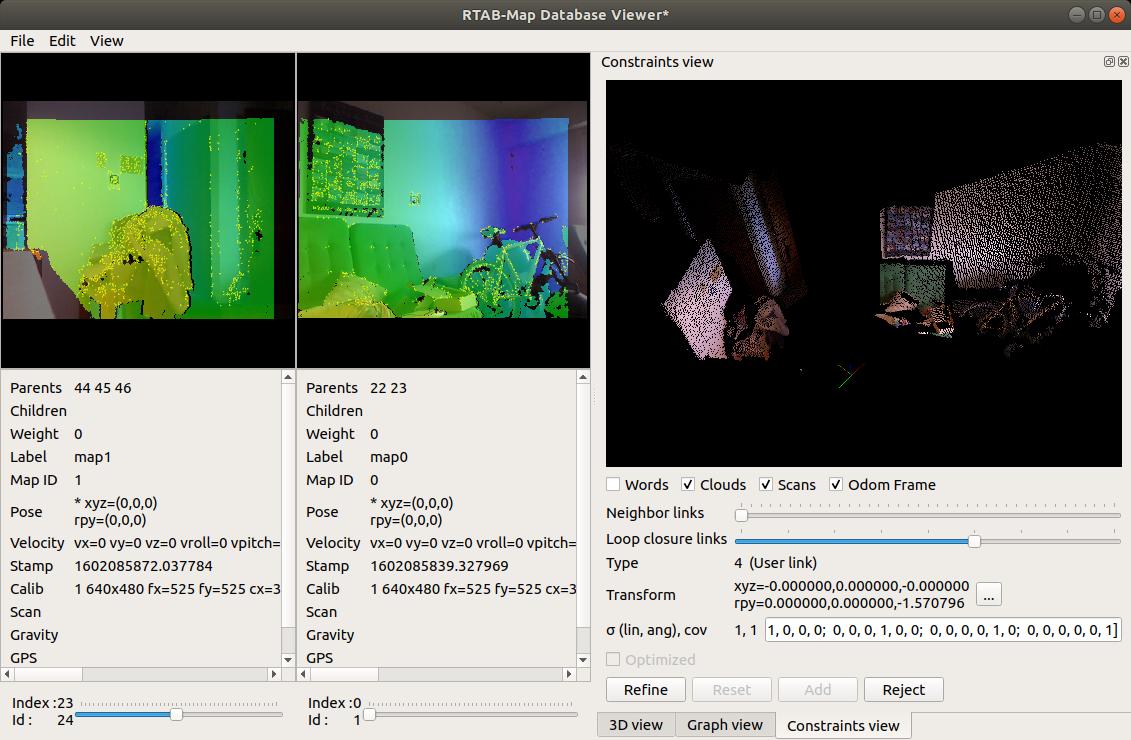Click the covariance matrix input field
1131x740 pixels.
[x=943, y=630]
